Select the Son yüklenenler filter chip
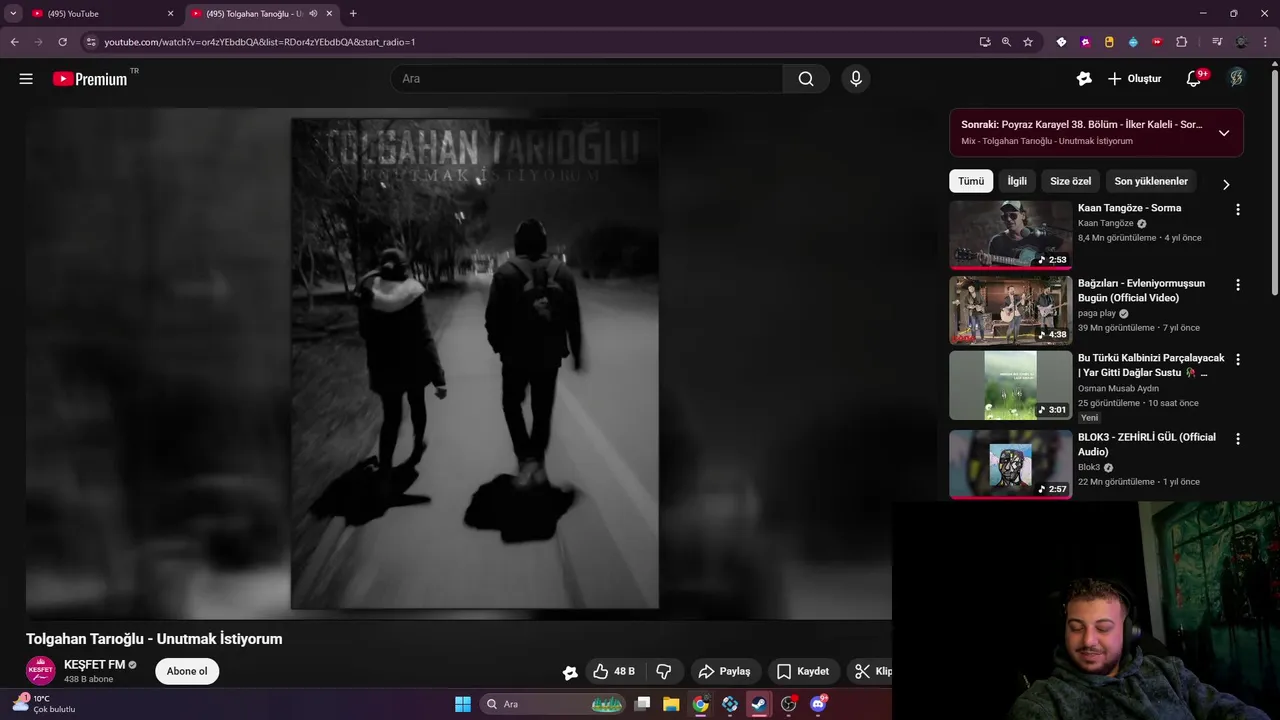The width and height of the screenshot is (1280, 720). coord(1151,181)
